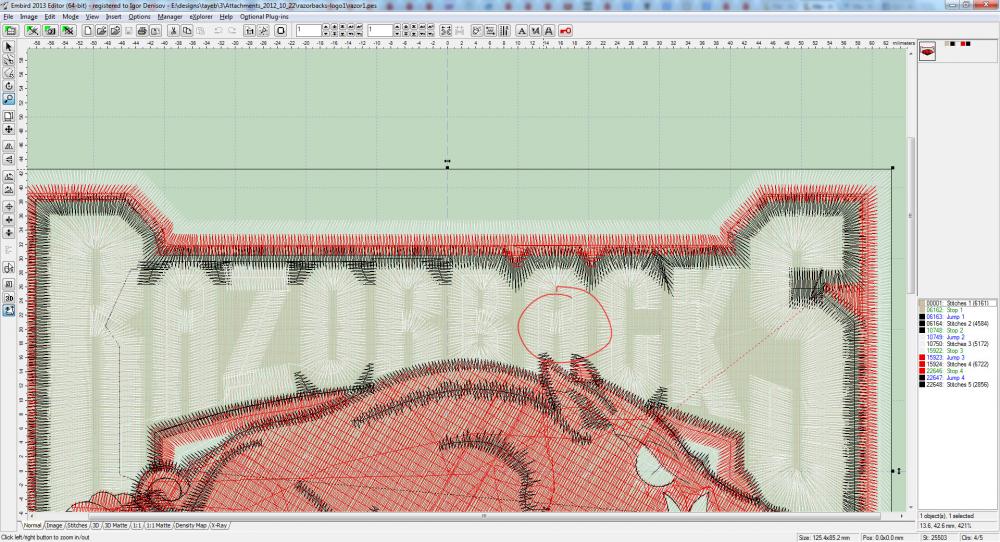Open the Optional Plug-ins menu
1000x542 pixels.
pyautogui.click(x=264, y=17)
